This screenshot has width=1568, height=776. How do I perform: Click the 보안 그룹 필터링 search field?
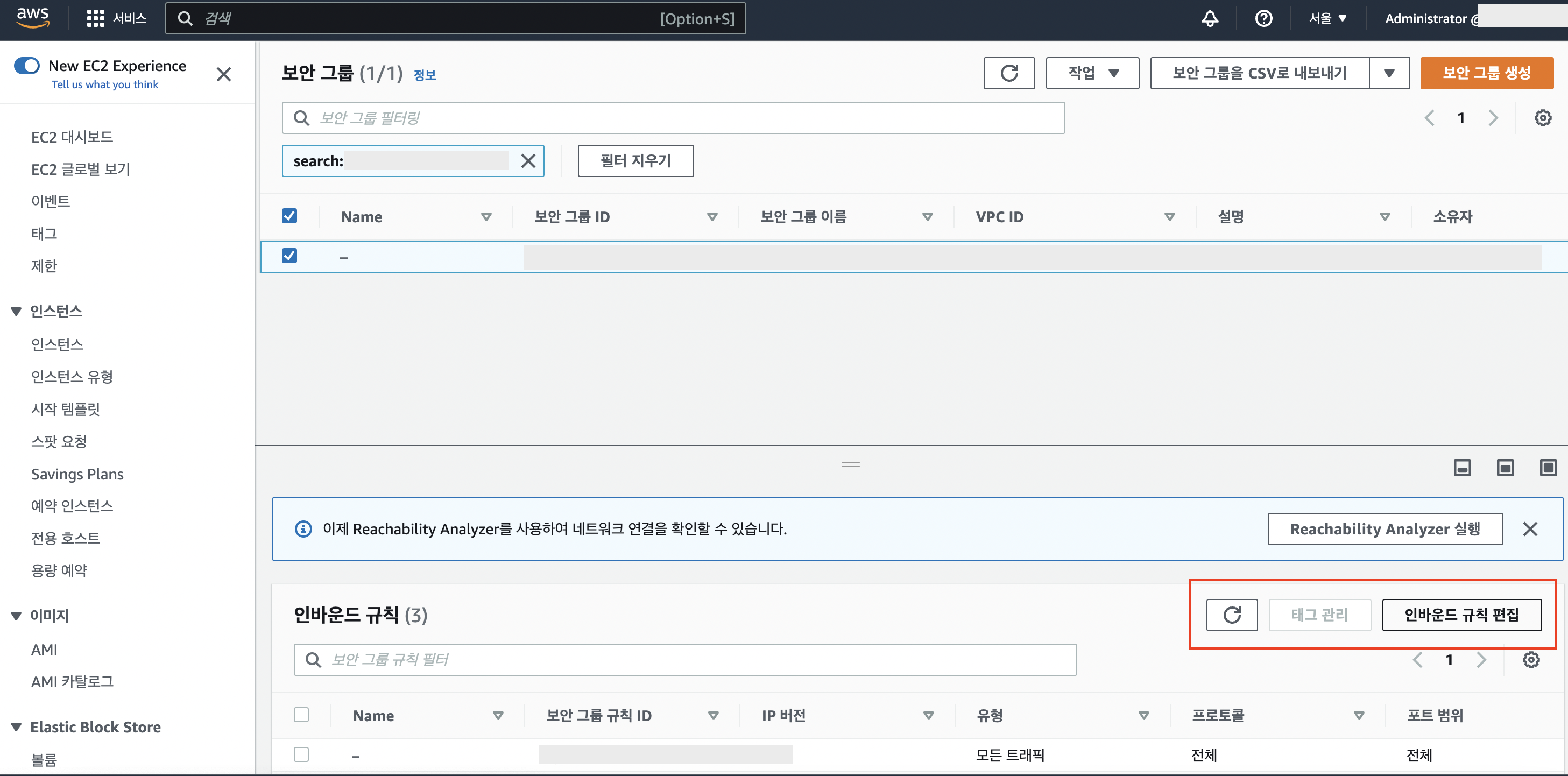pos(673,117)
